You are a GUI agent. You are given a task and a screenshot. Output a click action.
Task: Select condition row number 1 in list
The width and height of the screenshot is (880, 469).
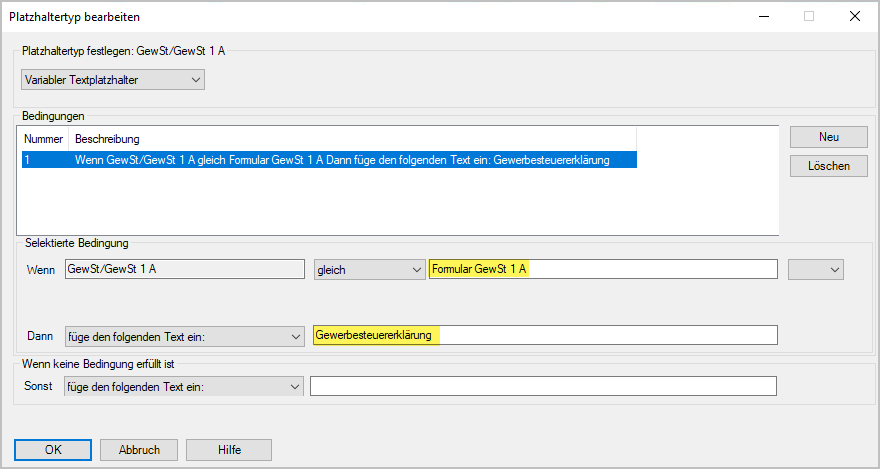[328, 160]
